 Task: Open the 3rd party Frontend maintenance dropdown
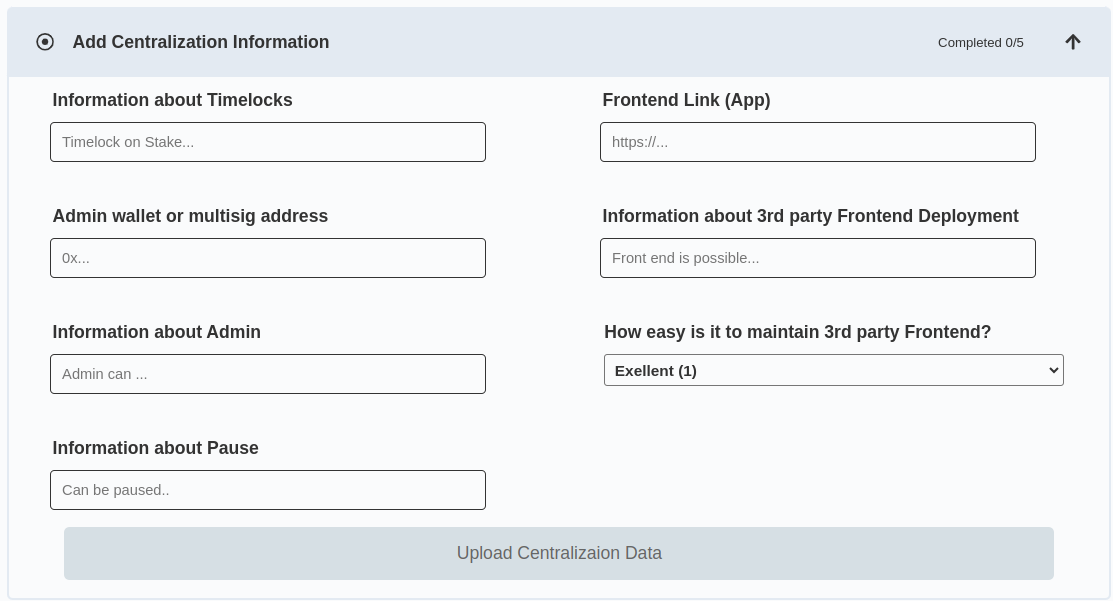833,370
